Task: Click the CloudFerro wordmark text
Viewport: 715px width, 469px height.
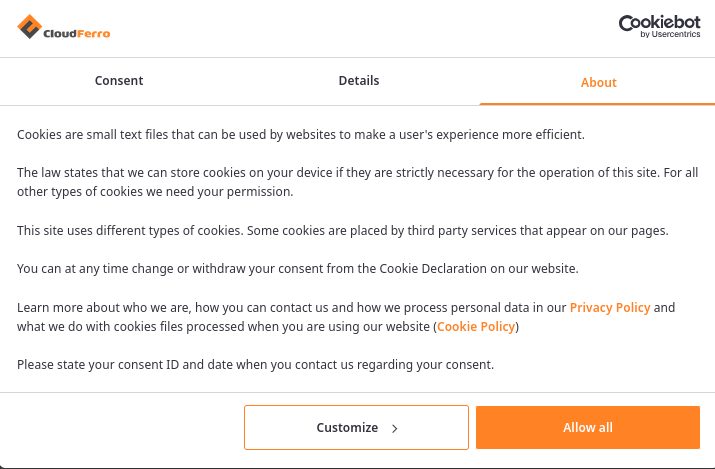Action: coord(76,33)
